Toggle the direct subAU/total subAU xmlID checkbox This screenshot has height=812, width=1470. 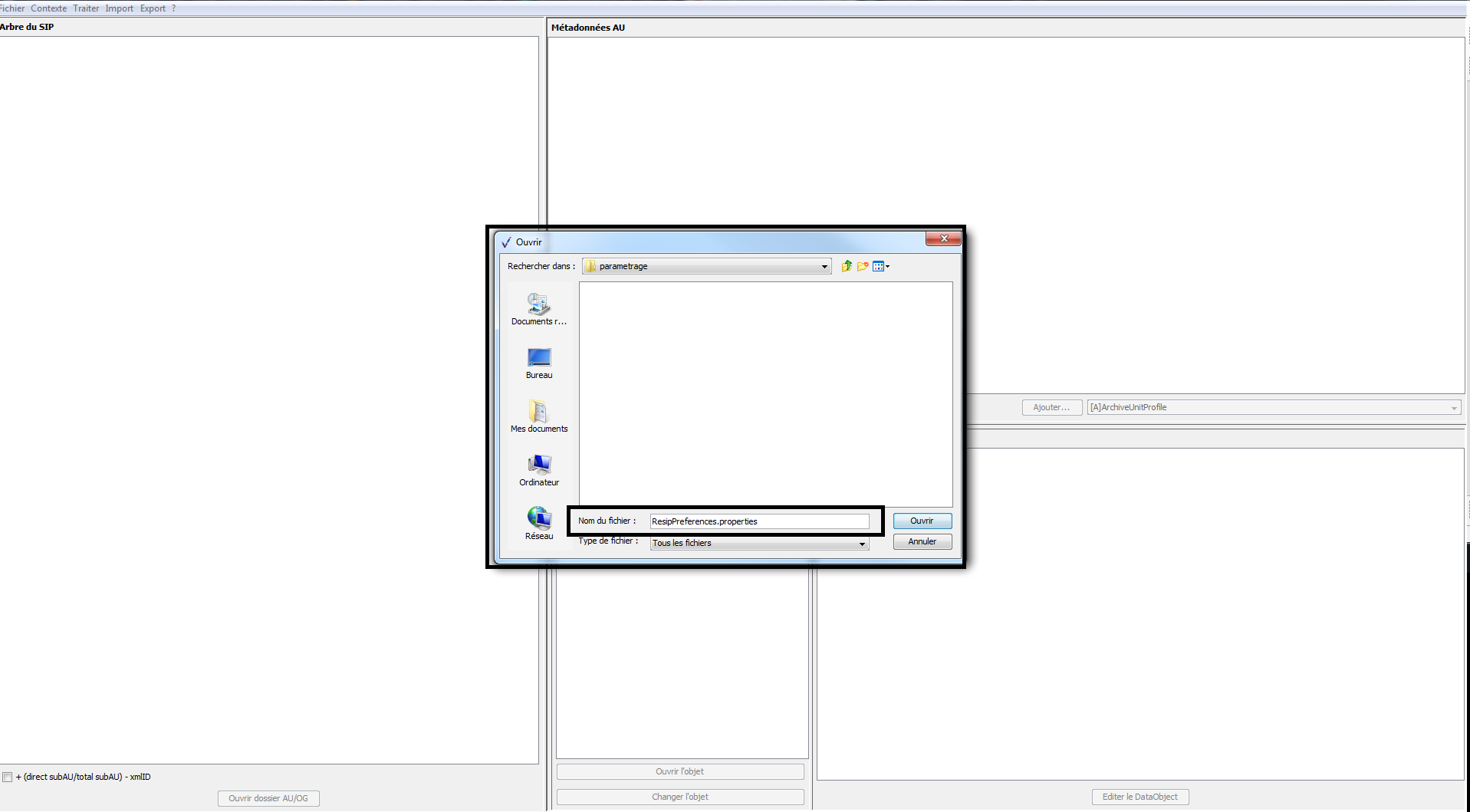[8, 777]
